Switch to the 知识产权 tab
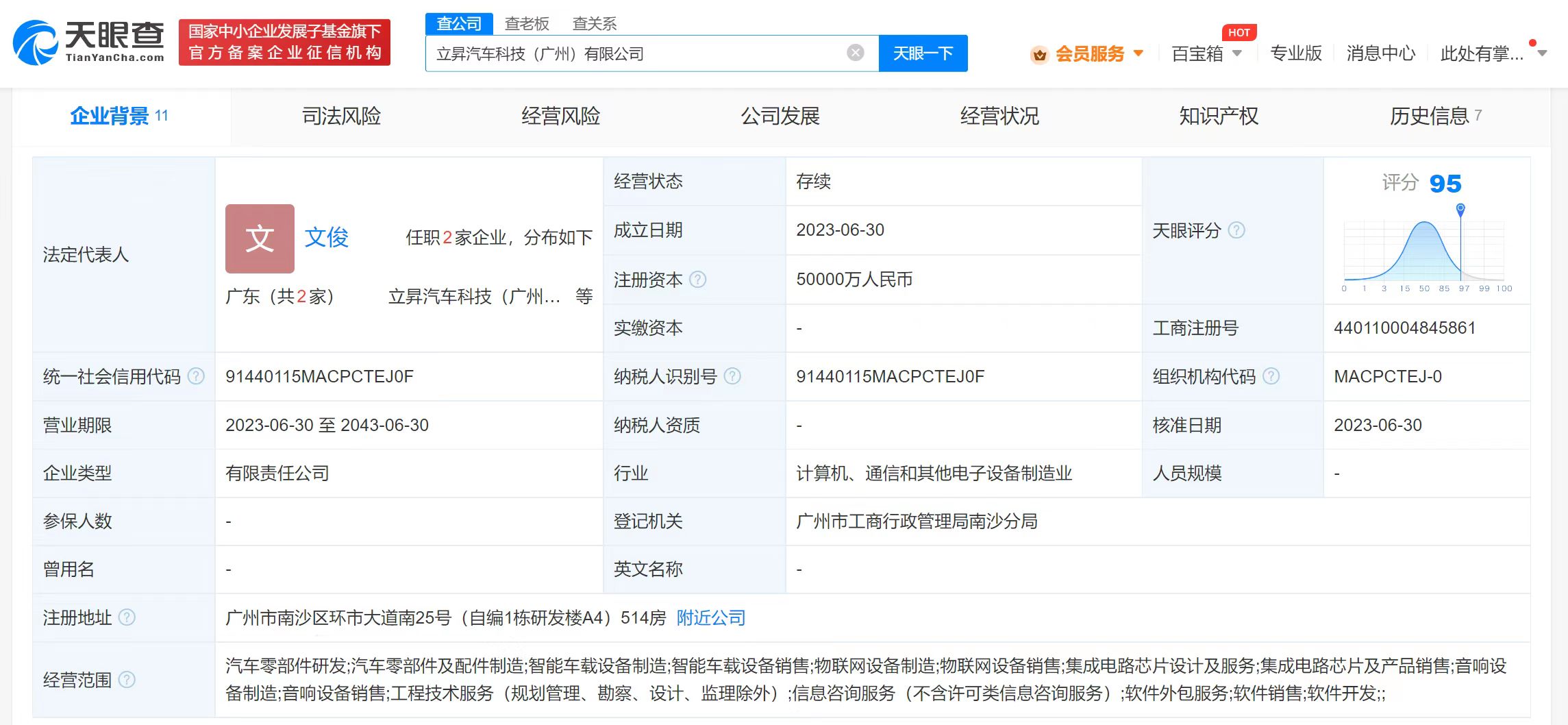 [x=1219, y=116]
